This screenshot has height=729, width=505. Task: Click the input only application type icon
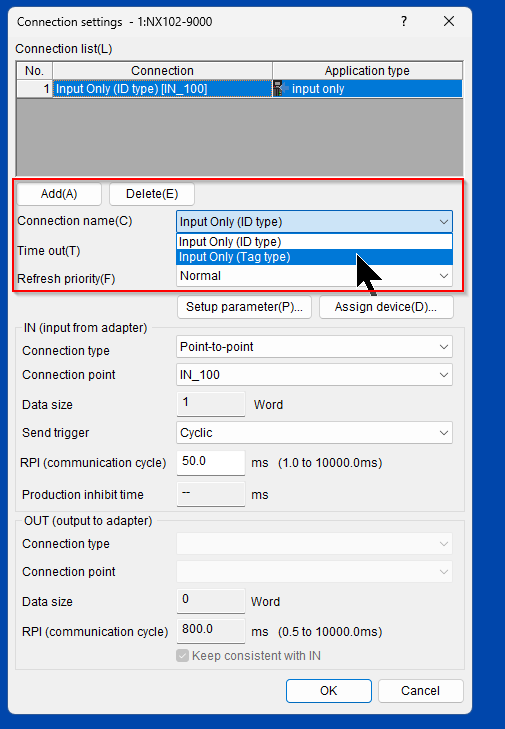click(x=280, y=88)
